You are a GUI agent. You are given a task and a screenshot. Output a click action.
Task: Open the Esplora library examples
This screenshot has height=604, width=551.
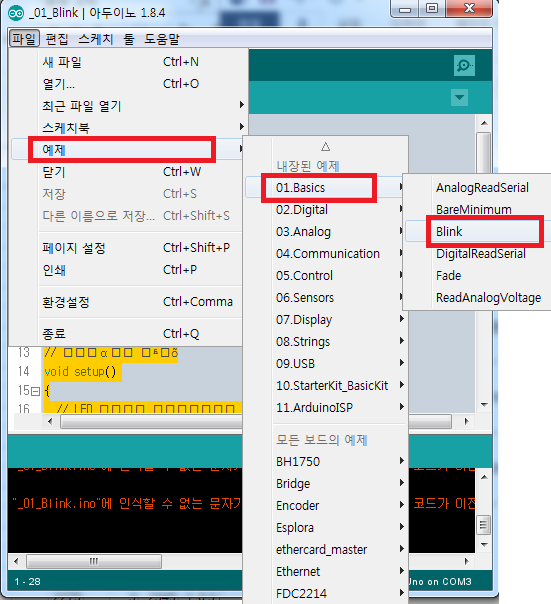[x=326, y=527]
